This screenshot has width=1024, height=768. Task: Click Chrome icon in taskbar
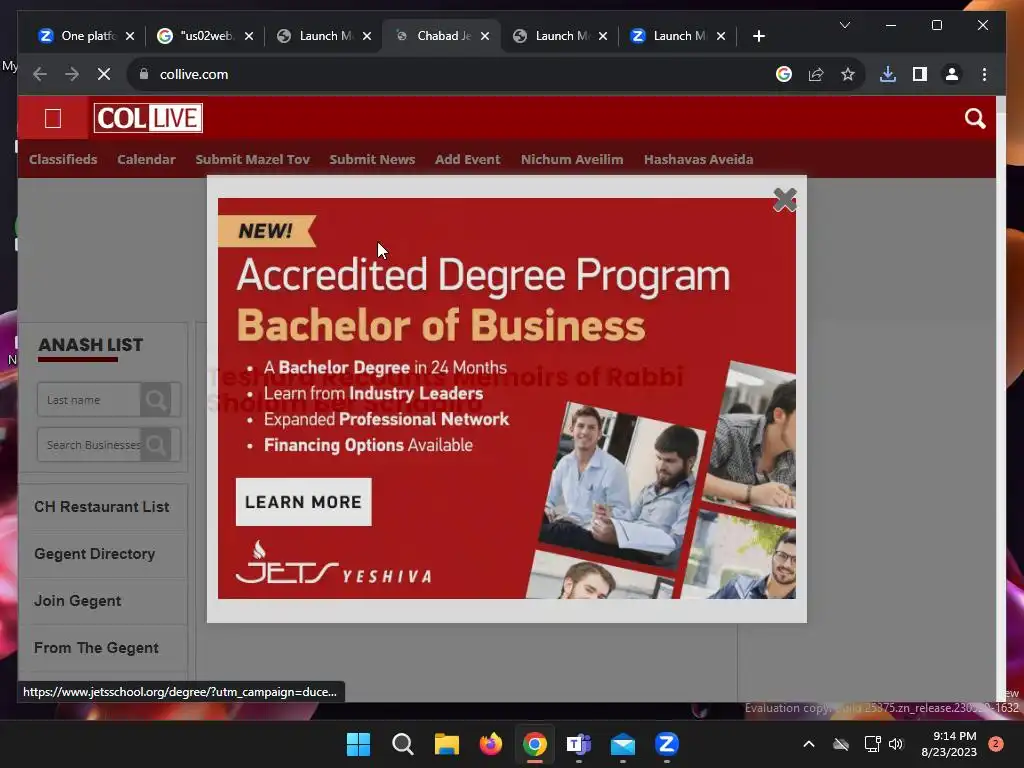coord(535,744)
